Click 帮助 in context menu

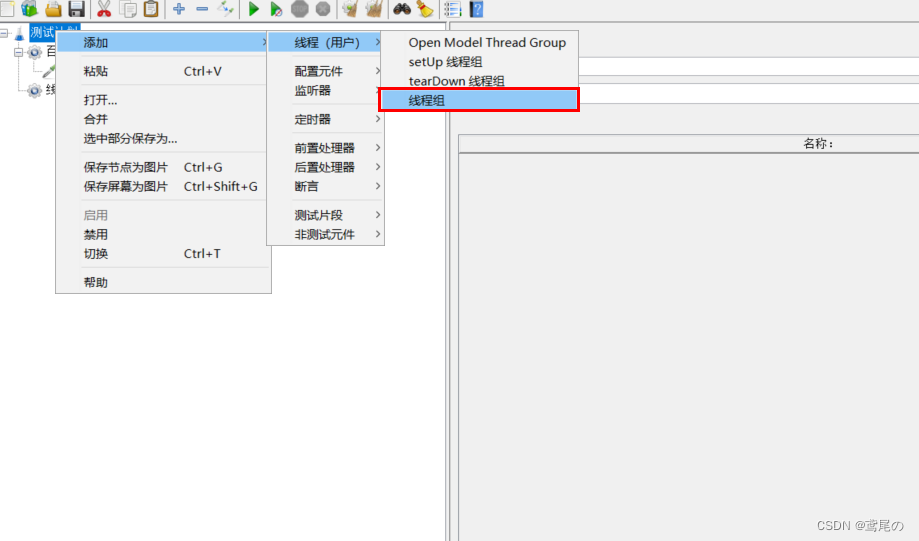click(163, 283)
